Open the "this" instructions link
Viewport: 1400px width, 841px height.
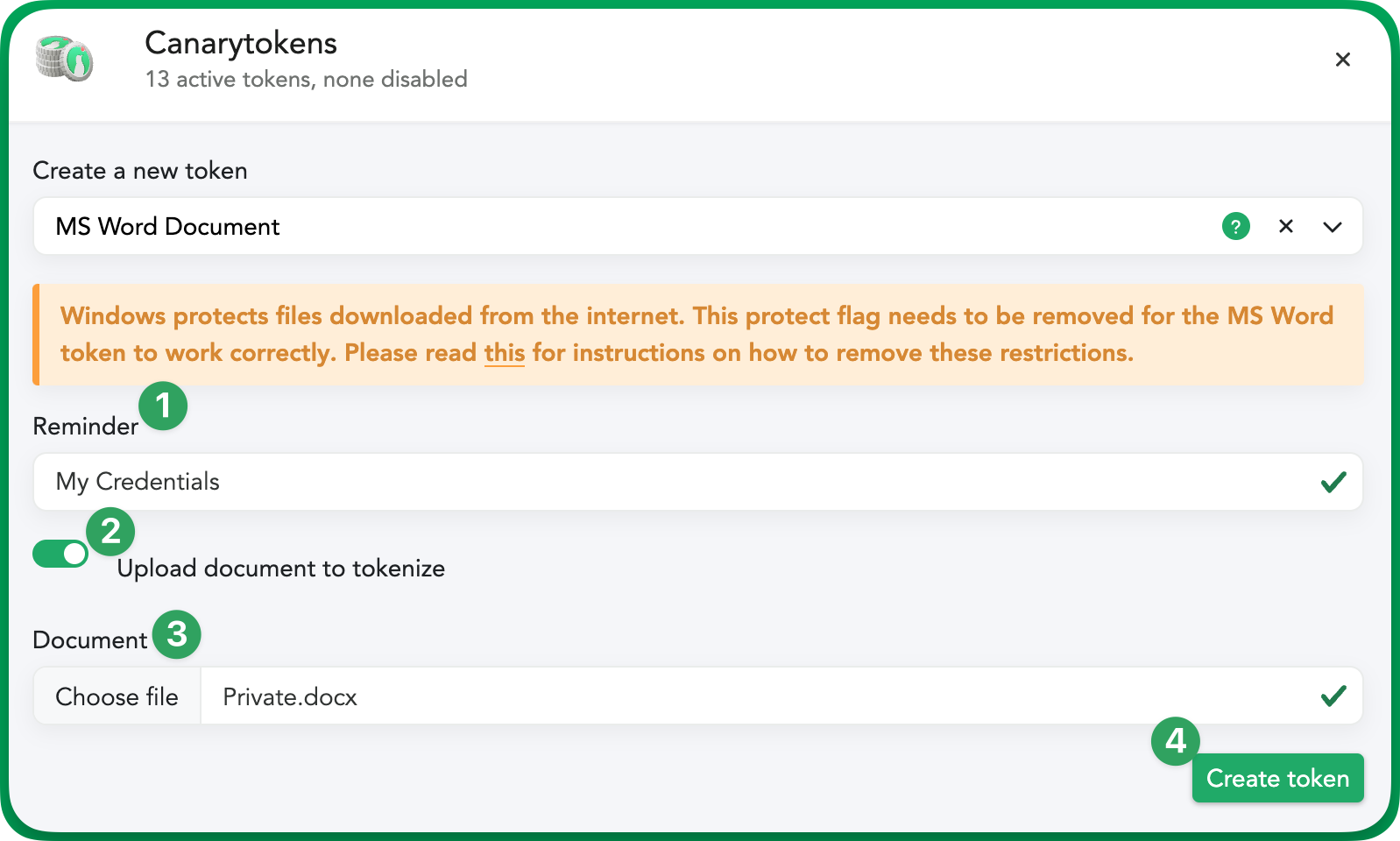click(505, 353)
